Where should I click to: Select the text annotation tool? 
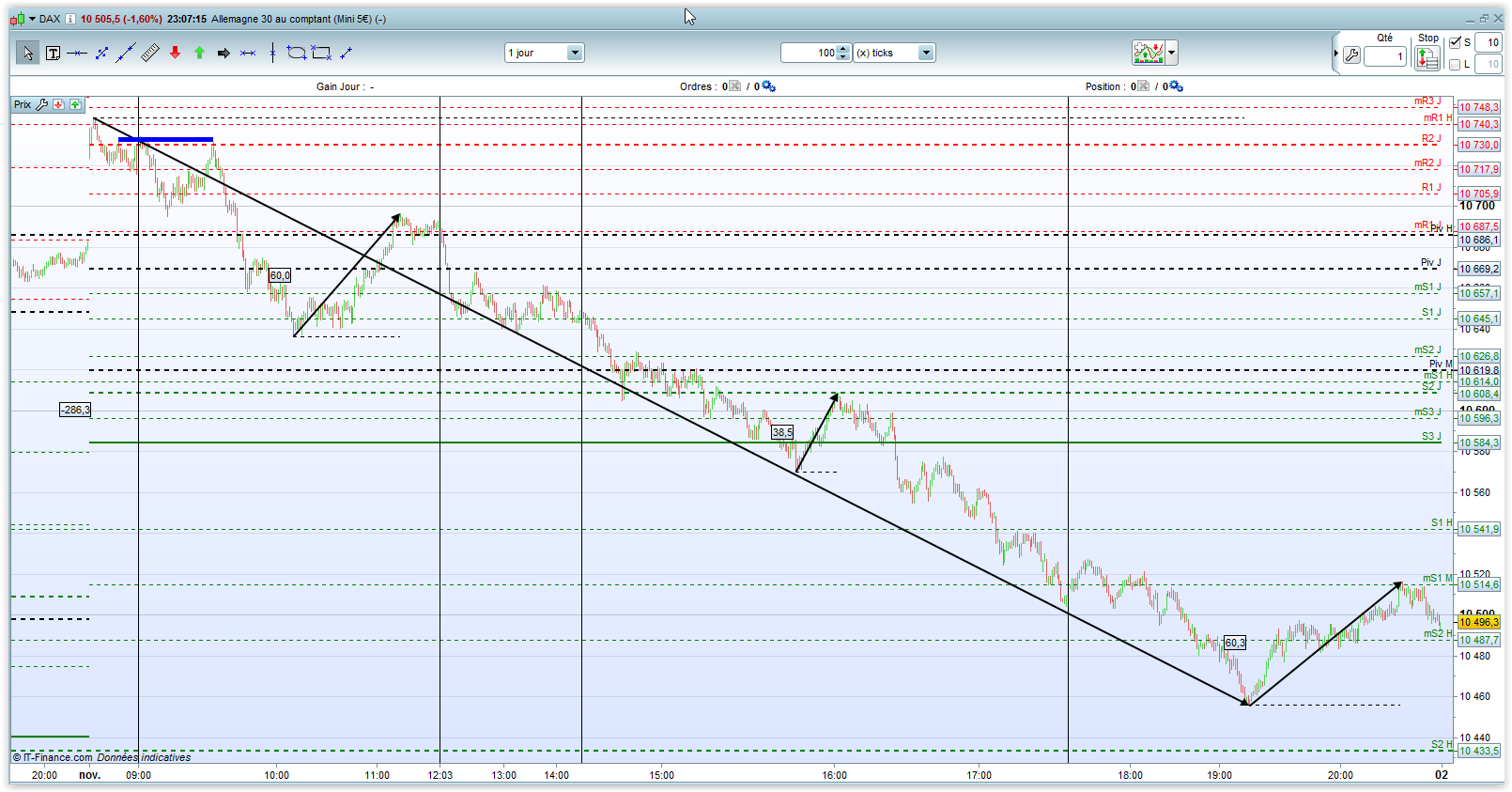(x=53, y=54)
